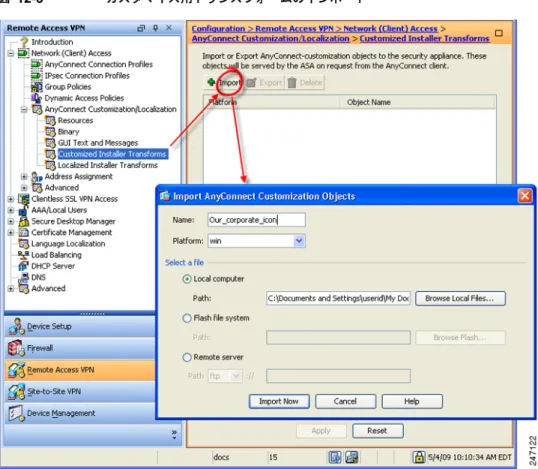Image resolution: width=538 pixels, height=469 pixels.
Task: Click the green Import plus icon
Action: tap(211, 82)
